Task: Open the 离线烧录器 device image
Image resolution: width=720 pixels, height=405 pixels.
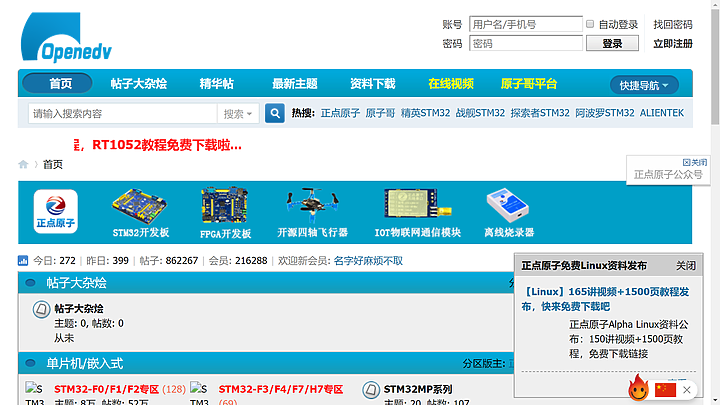Action: coord(508,205)
